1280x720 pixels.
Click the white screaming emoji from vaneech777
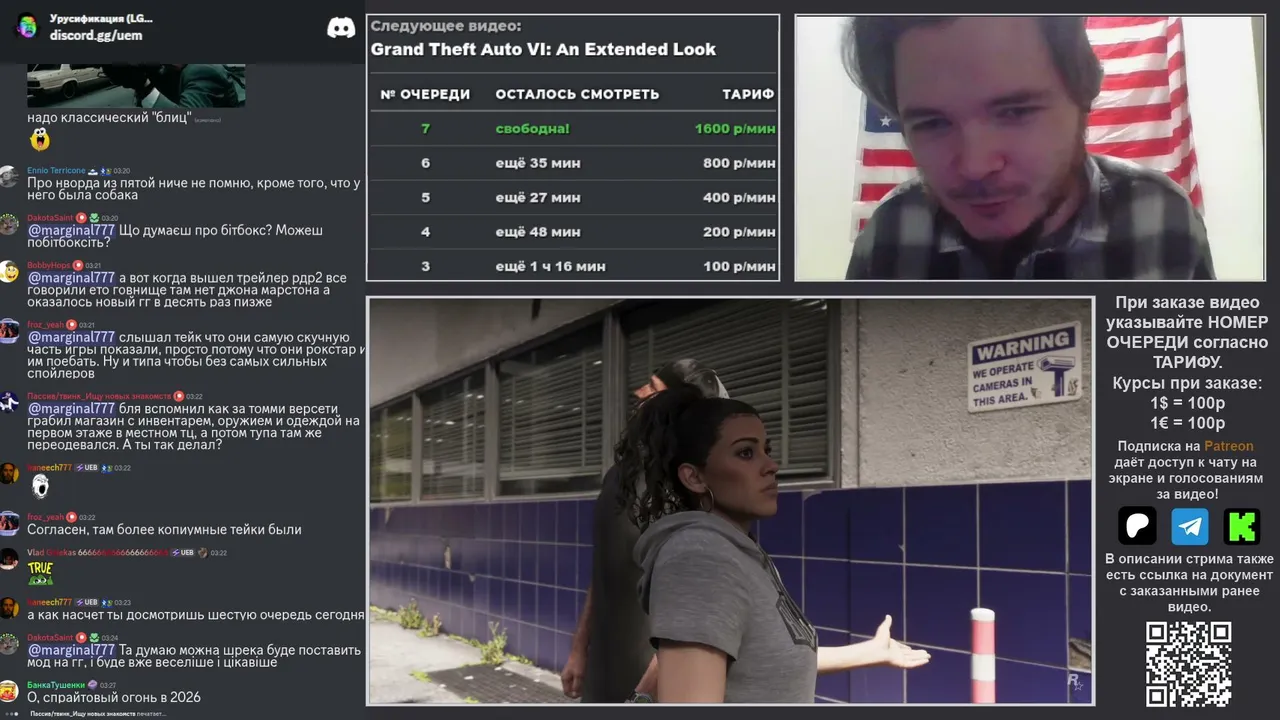click(x=40, y=487)
